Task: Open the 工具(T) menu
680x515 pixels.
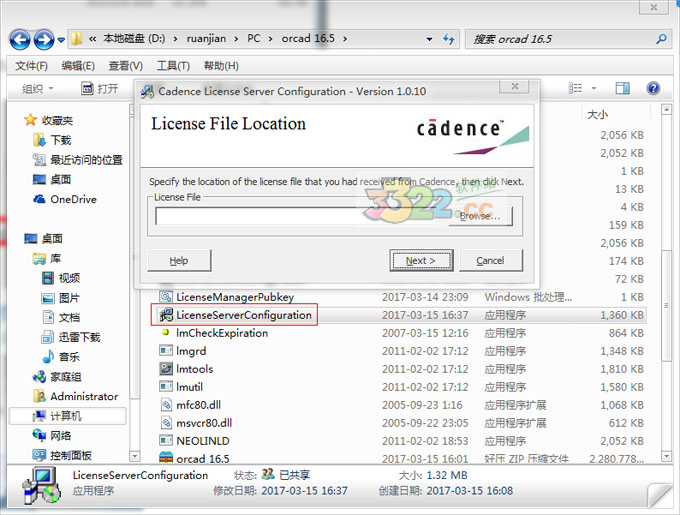Action: tap(173, 66)
